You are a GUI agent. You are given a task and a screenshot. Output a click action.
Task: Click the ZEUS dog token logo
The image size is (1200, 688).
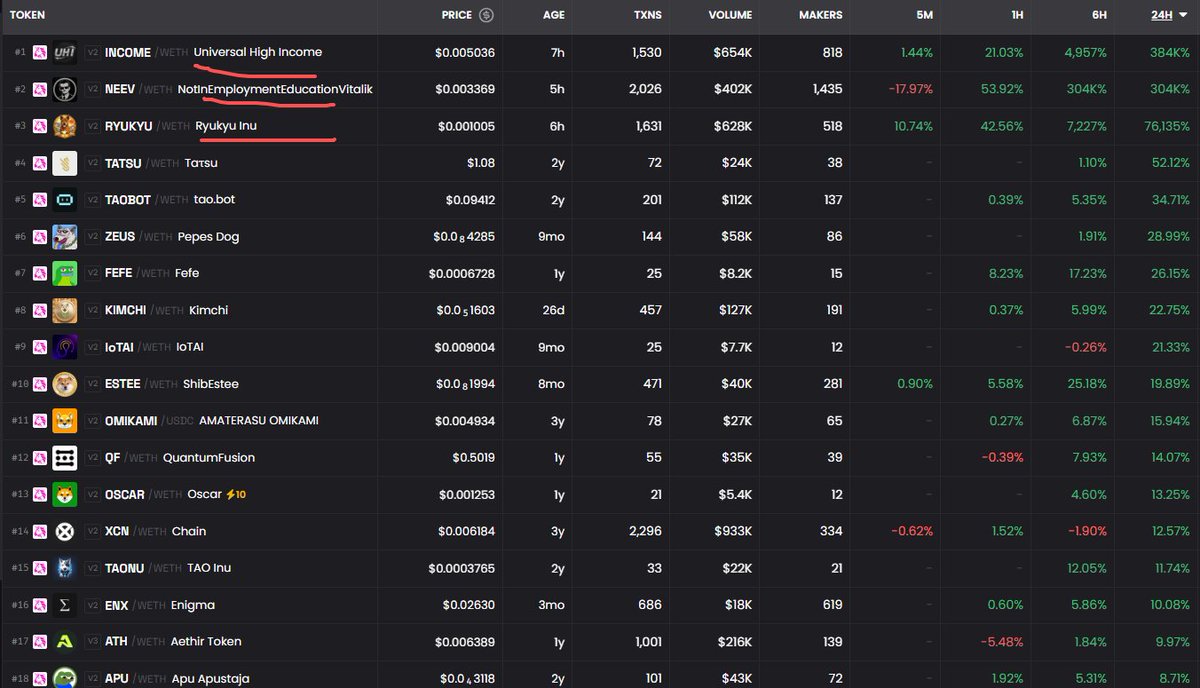point(65,237)
